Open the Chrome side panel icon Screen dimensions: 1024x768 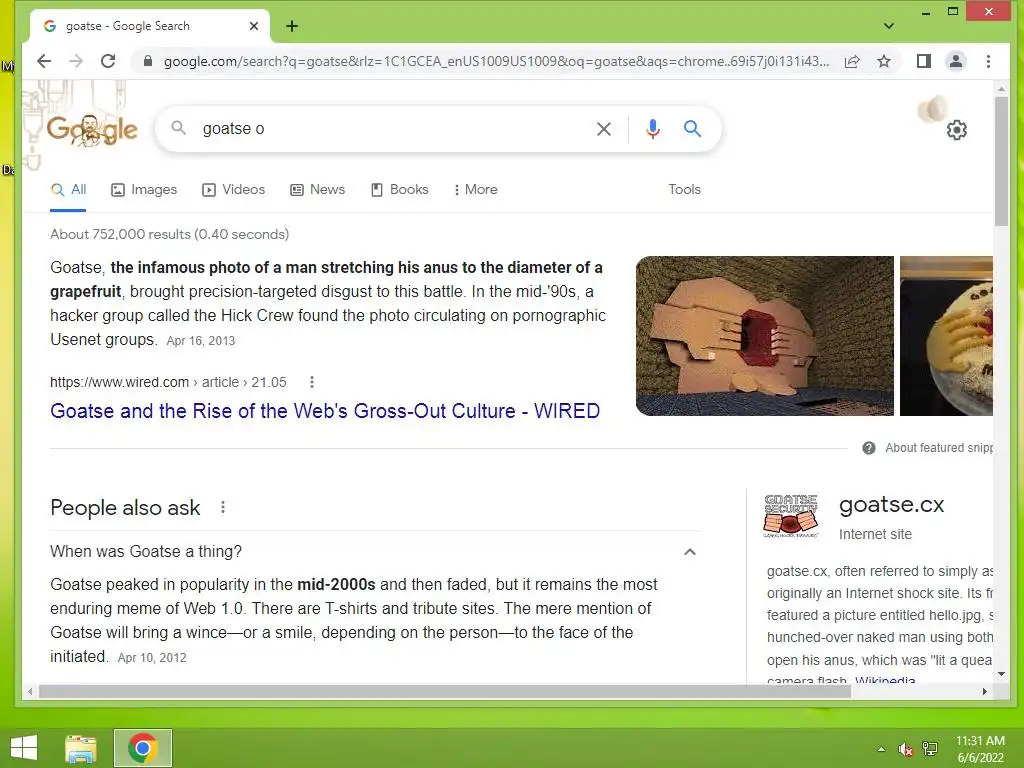tap(923, 61)
